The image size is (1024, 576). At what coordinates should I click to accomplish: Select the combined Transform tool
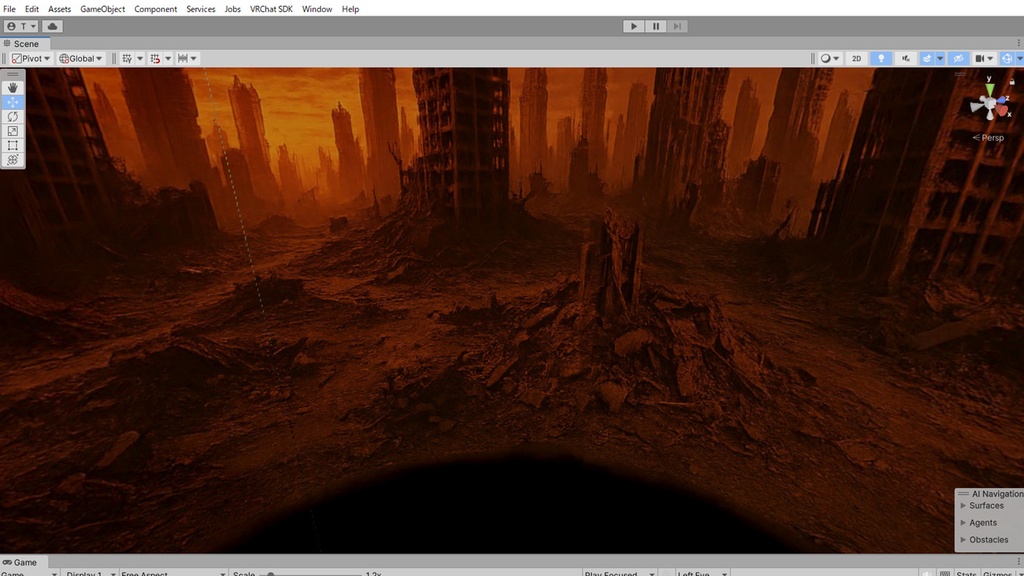click(x=13, y=160)
